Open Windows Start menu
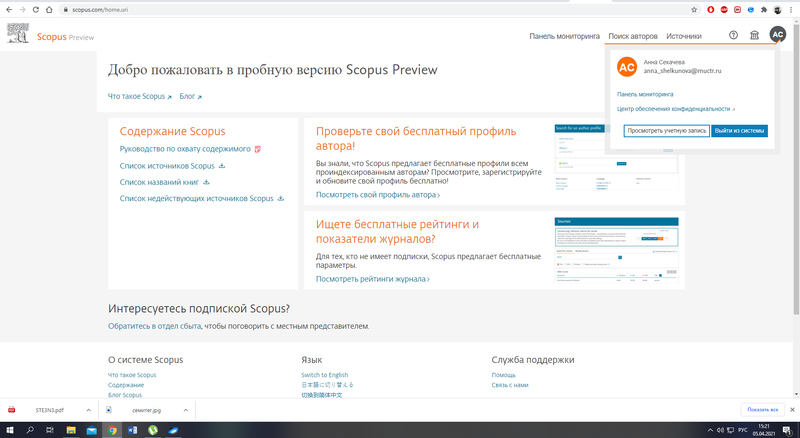800x438 pixels. [8, 430]
